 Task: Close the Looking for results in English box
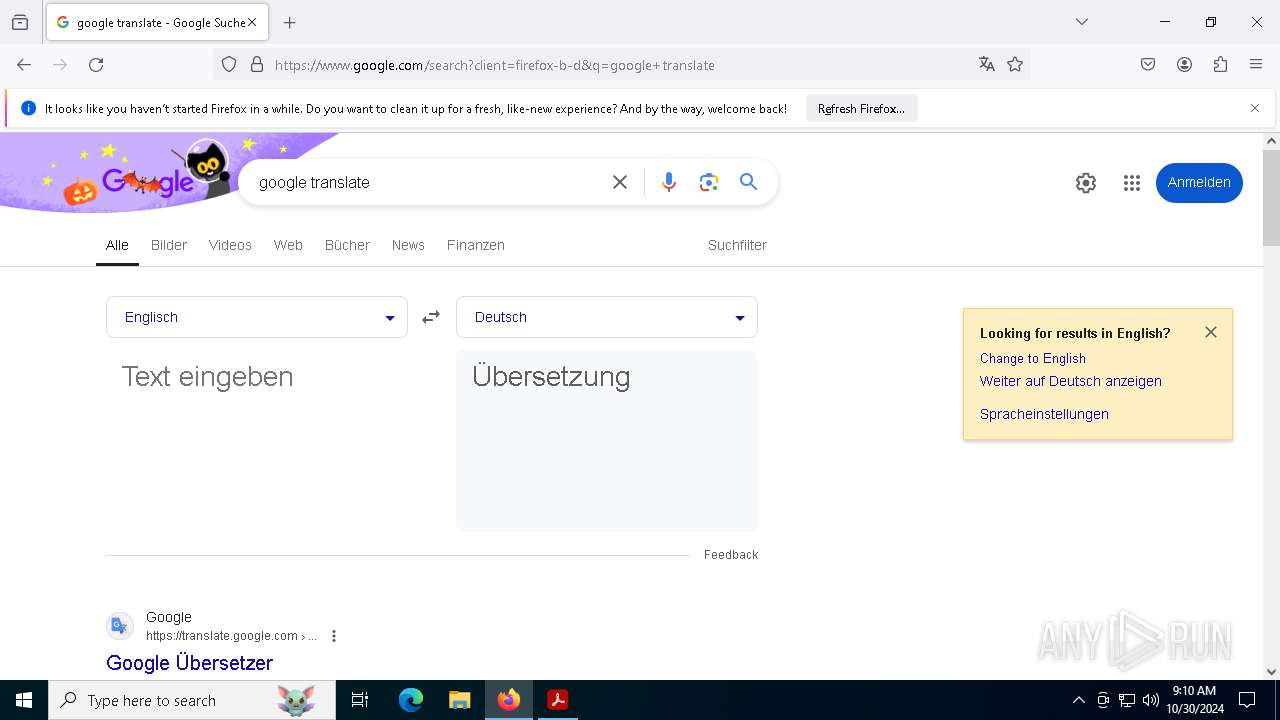(1211, 332)
